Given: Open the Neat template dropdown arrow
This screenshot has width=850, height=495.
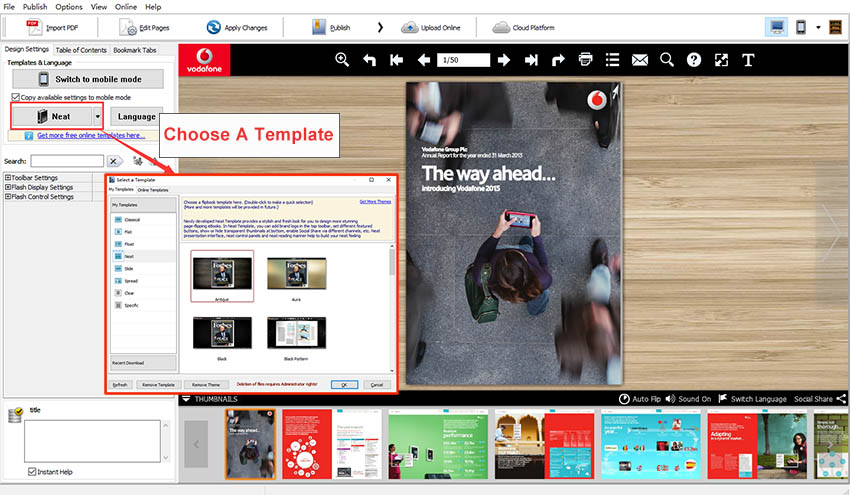Looking at the screenshot, I should tap(97, 117).
